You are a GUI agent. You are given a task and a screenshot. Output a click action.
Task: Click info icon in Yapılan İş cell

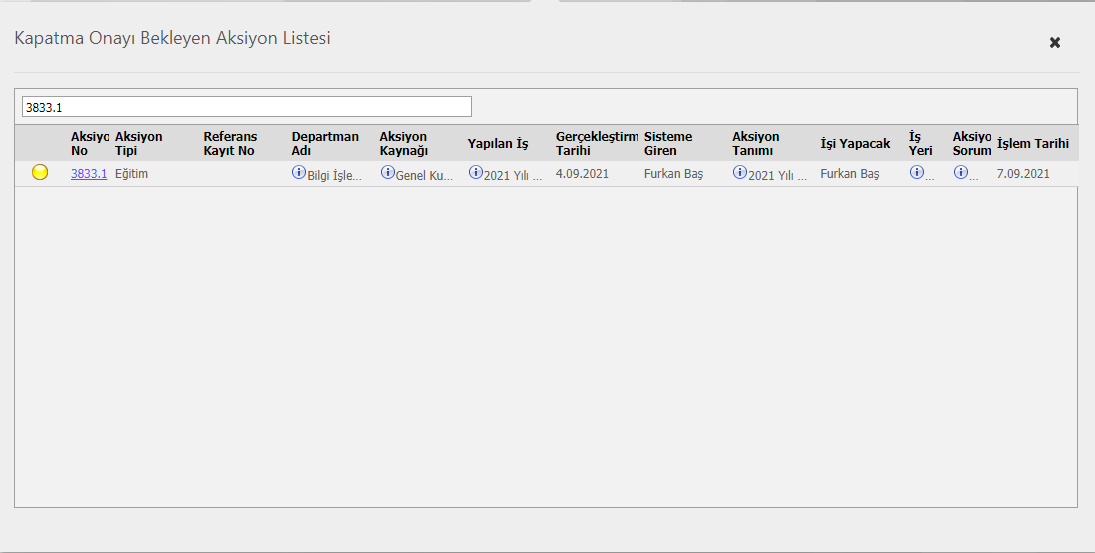tap(475, 172)
